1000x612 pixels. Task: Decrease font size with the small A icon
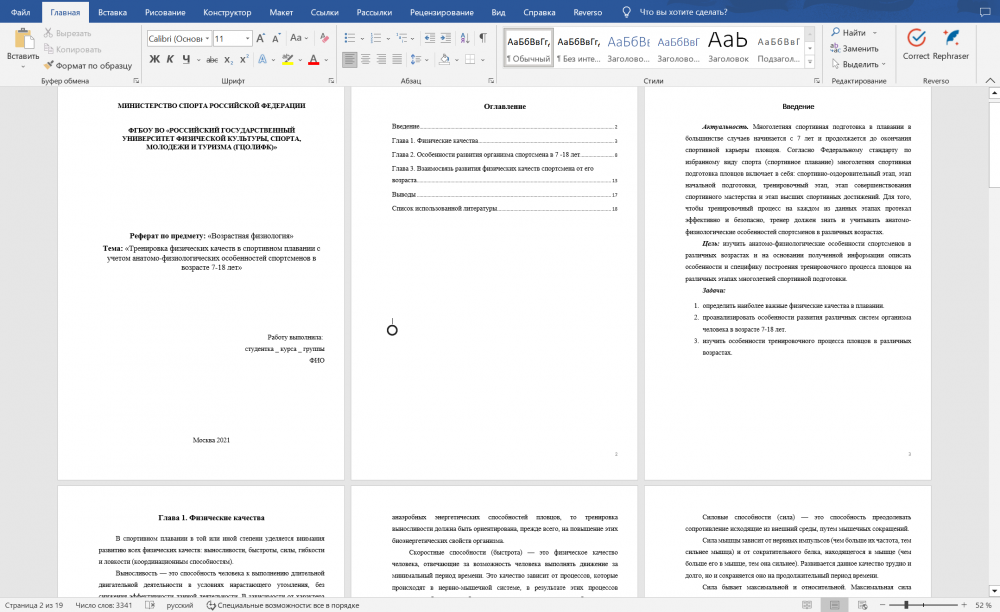tap(276, 38)
